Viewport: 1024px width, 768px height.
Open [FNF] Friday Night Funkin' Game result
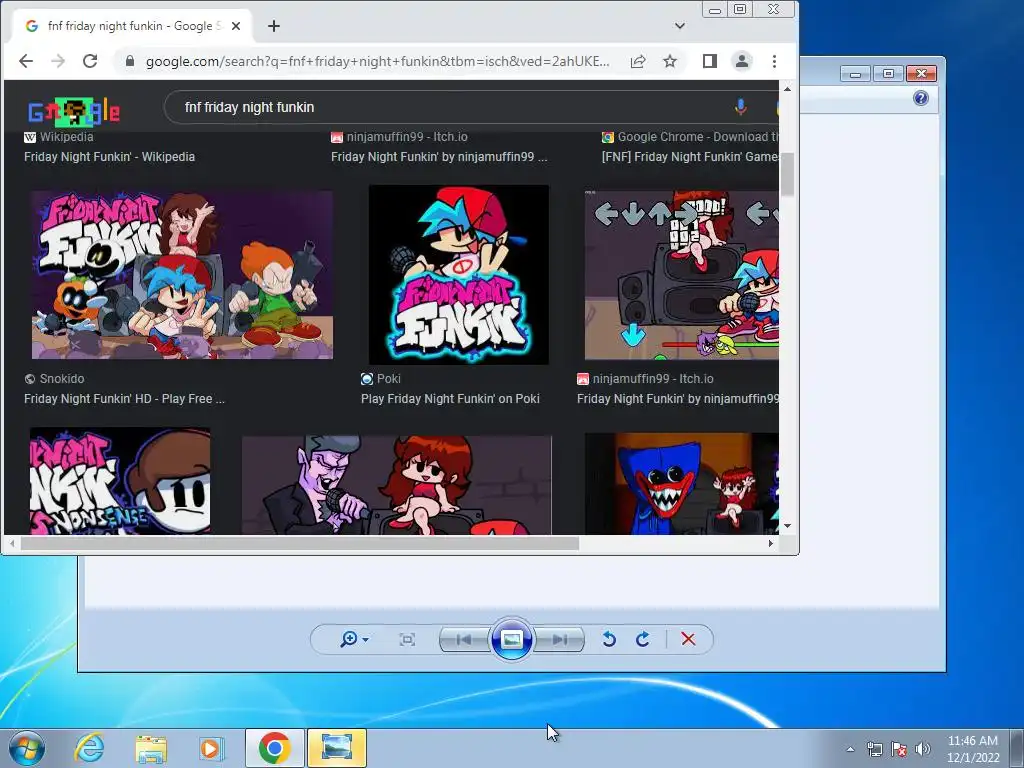point(690,157)
